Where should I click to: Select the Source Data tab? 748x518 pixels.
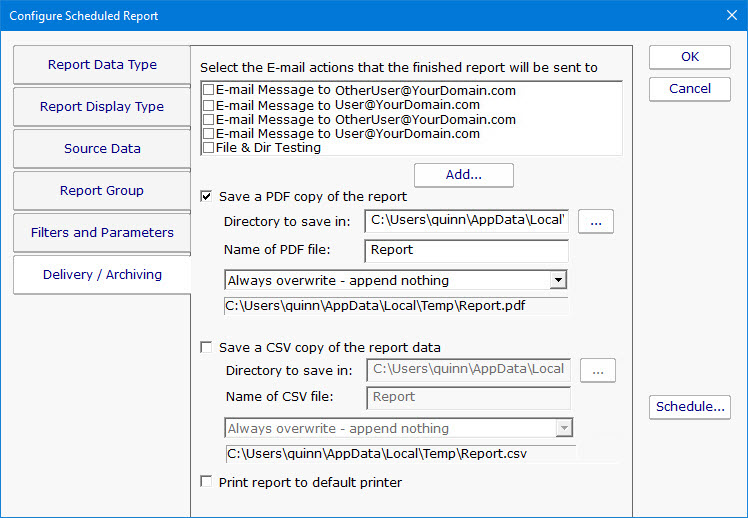102,149
